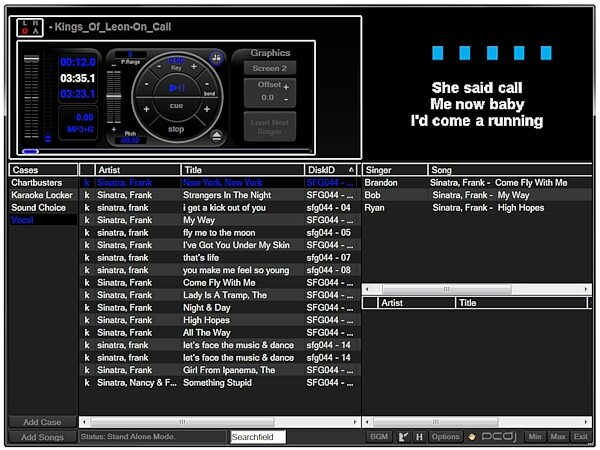Viewport: 600px width, 450px height.
Task: Sort by the Title column header
Action: [243, 170]
